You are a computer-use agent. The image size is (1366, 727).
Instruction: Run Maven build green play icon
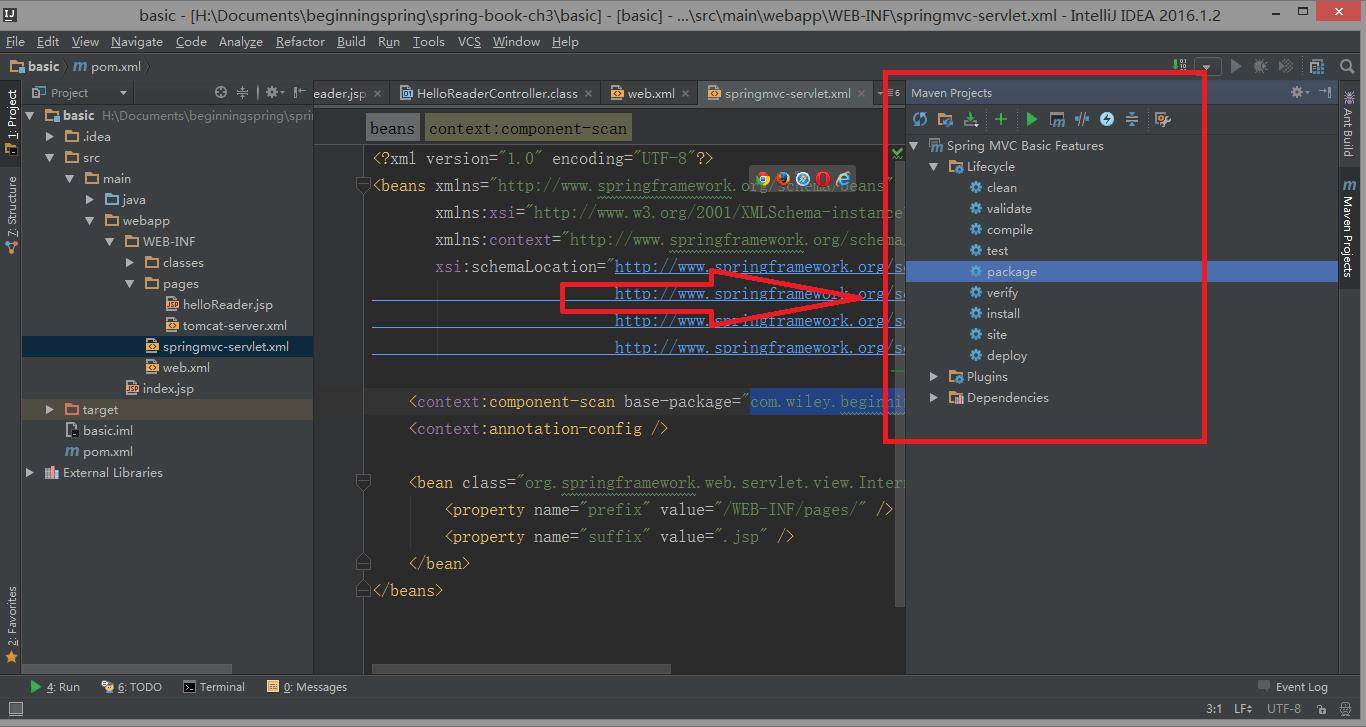pos(1031,119)
